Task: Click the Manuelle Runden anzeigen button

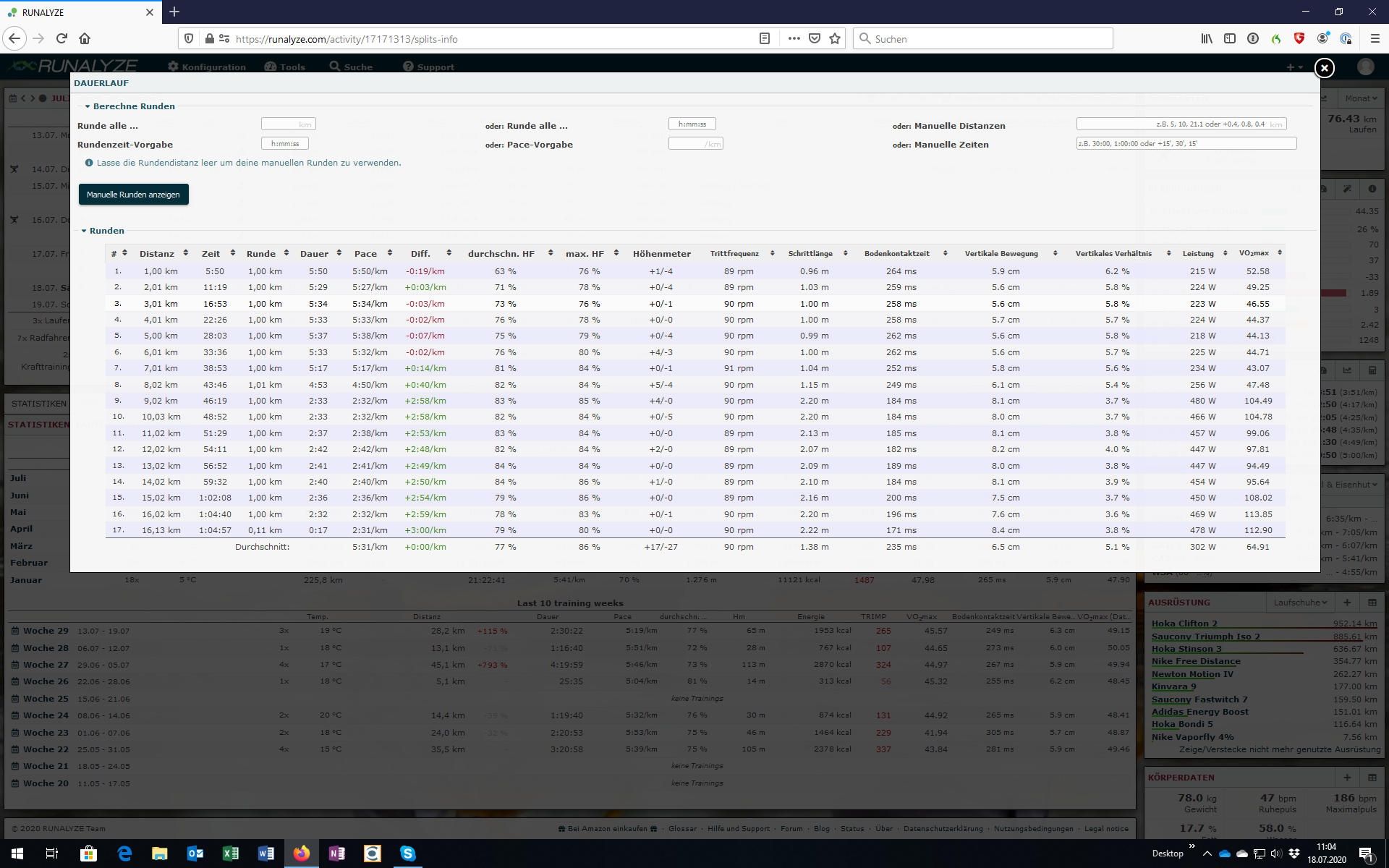Action: point(133,195)
